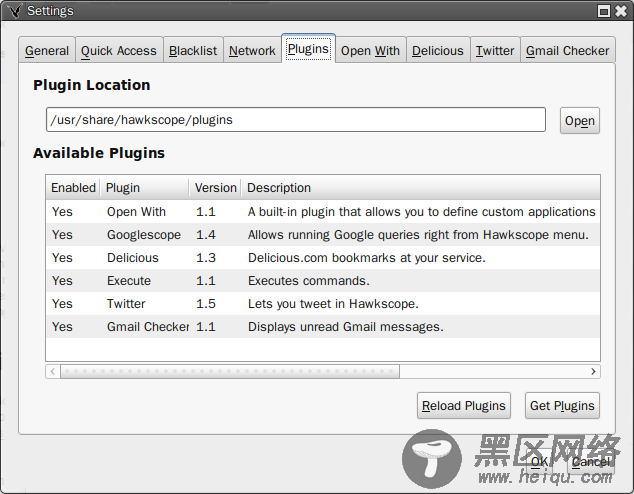Click the Hawkscope bird icon in title bar
634x494 pixels.
[x=15, y=11]
